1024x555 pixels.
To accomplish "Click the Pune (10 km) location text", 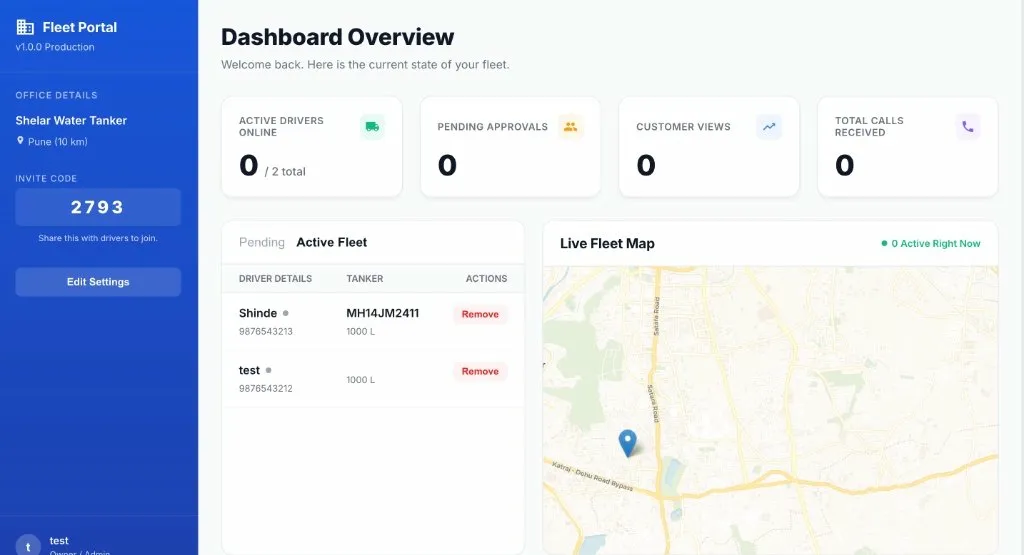I will click(x=57, y=142).
